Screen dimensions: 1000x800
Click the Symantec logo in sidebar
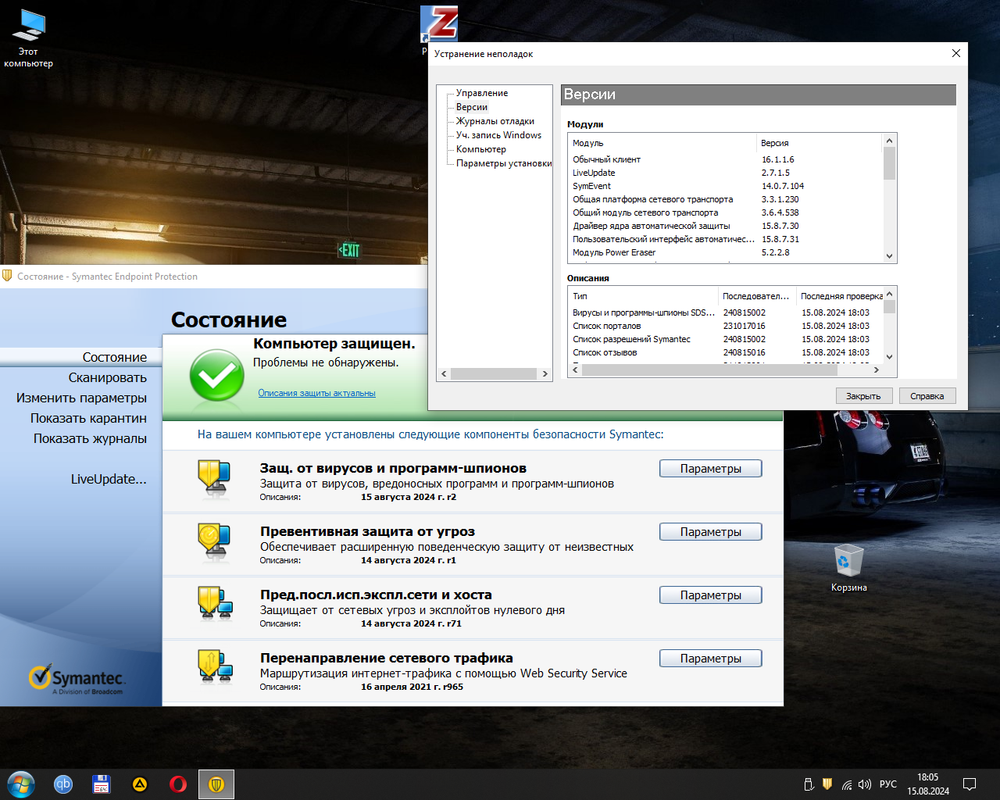[77, 680]
